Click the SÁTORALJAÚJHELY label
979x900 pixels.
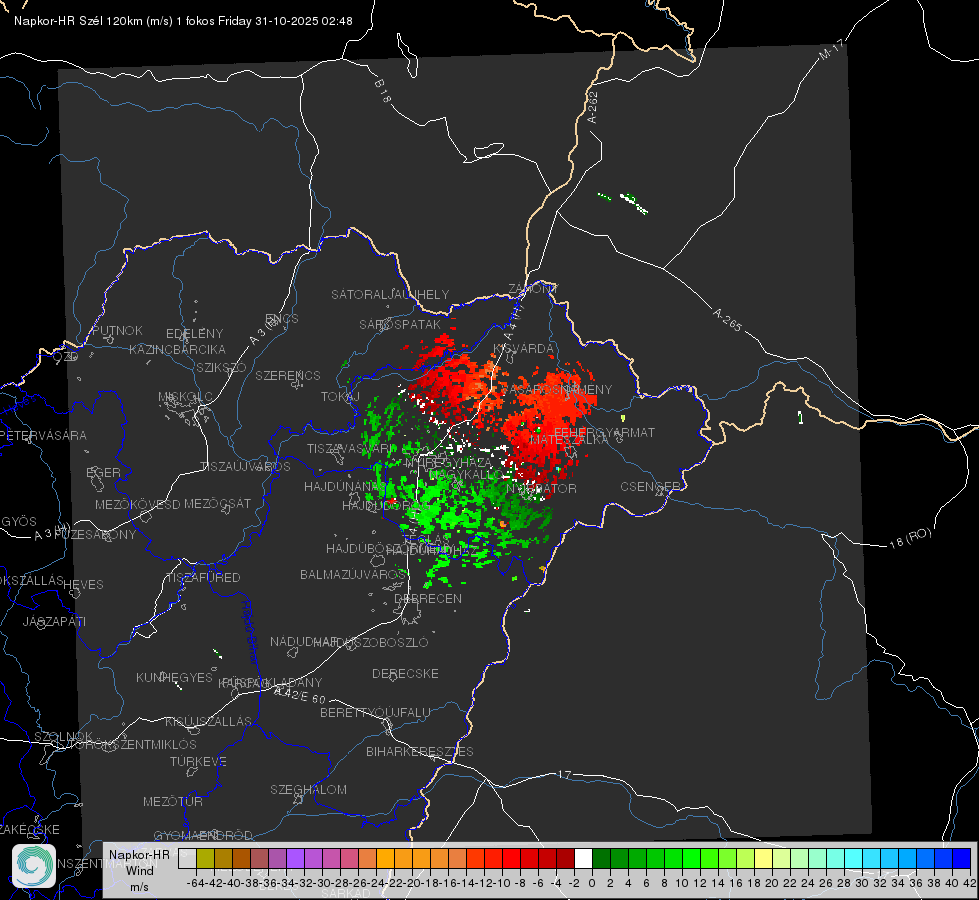click(x=390, y=294)
